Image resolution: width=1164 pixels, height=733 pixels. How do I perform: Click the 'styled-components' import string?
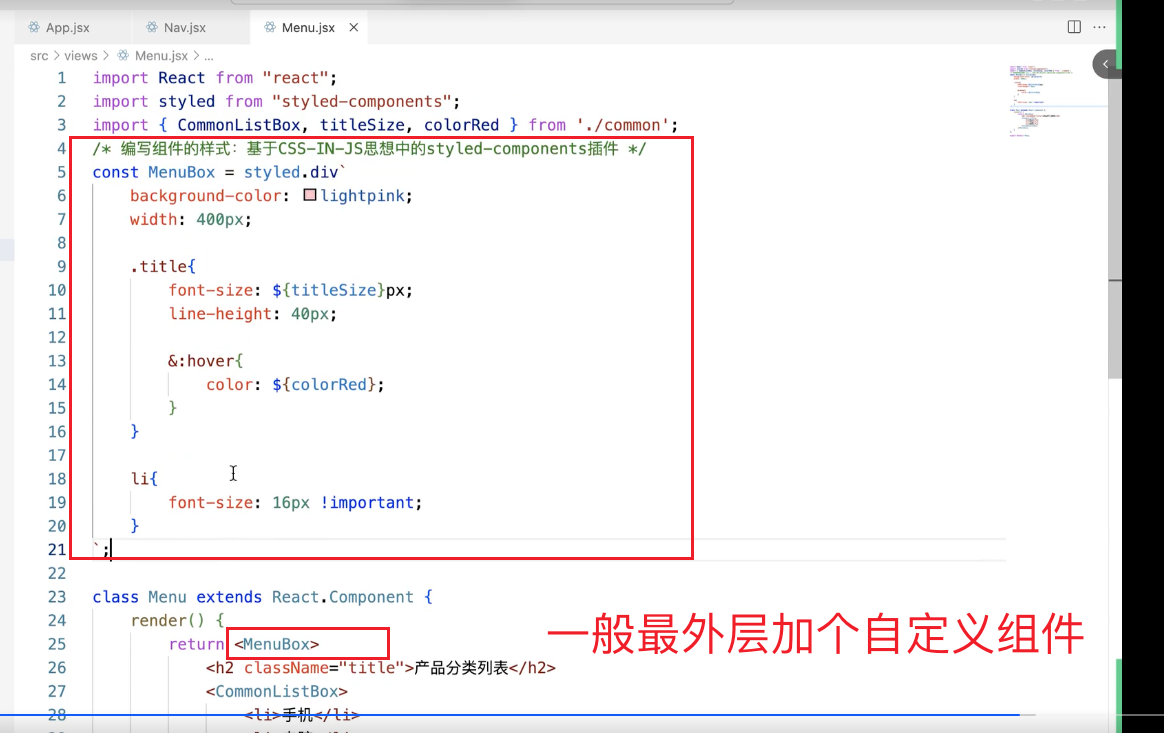(x=361, y=102)
